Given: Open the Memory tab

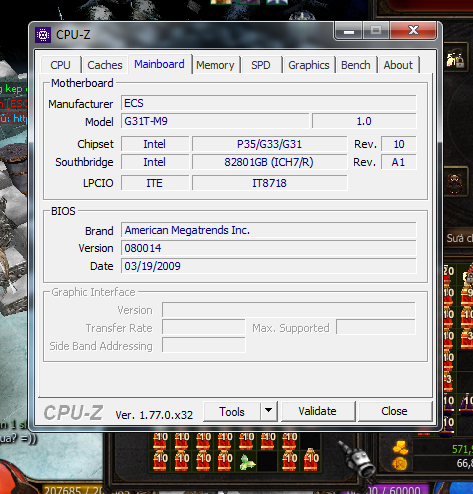Looking at the screenshot, I should click(215, 65).
